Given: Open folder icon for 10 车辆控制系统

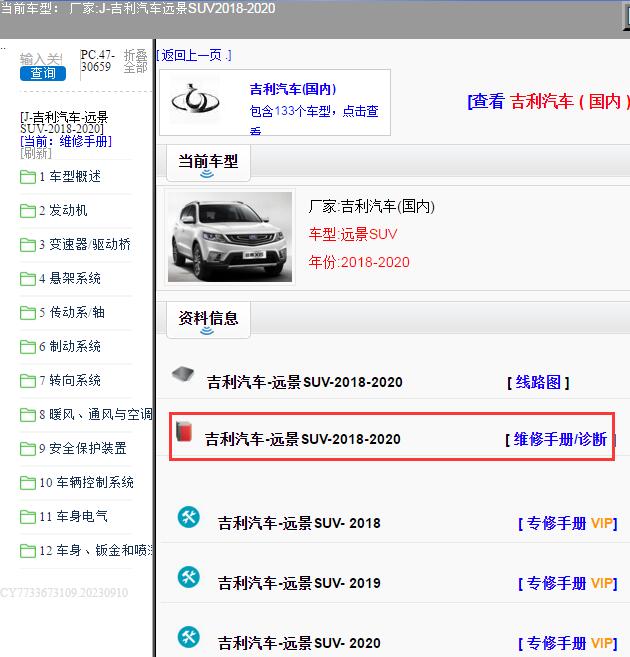Looking at the screenshot, I should click(x=28, y=483).
